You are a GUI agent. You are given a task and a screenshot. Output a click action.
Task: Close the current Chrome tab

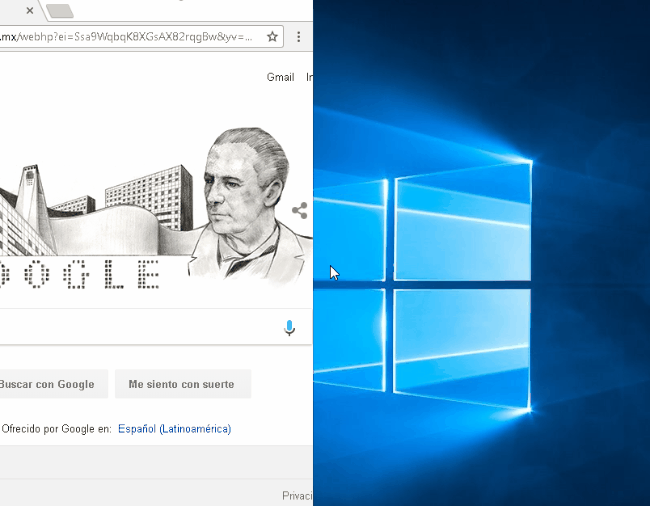pyautogui.click(x=30, y=11)
